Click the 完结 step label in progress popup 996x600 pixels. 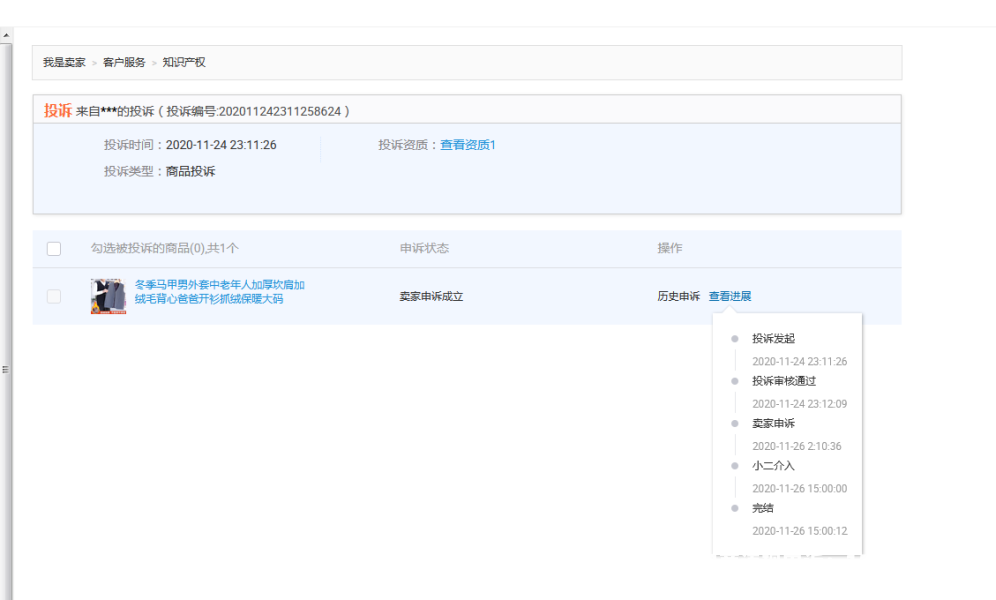(763, 508)
